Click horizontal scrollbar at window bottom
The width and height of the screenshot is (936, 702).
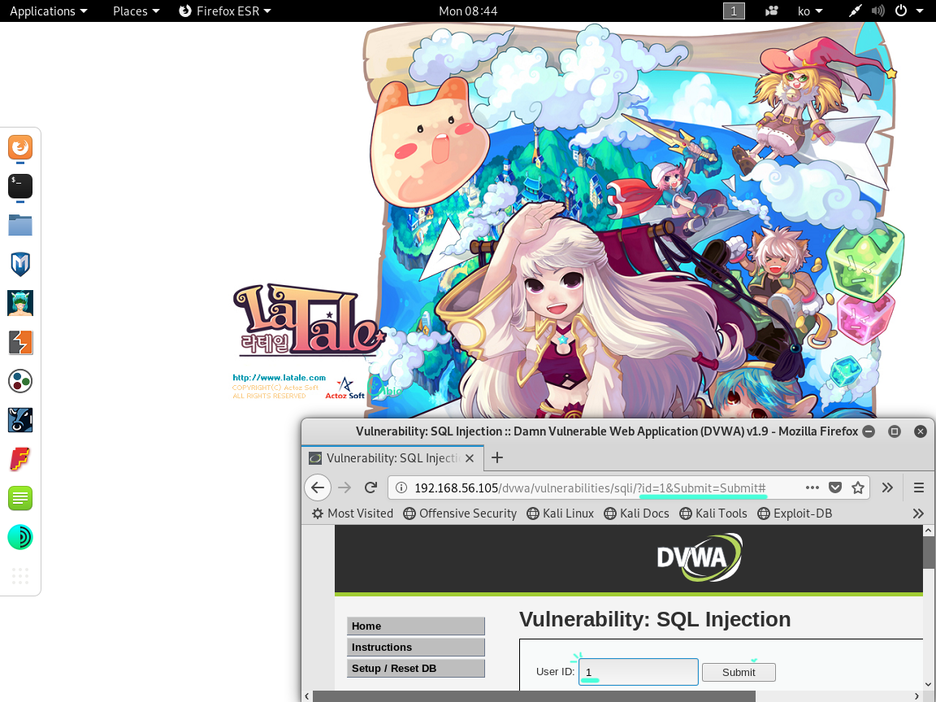point(534,696)
